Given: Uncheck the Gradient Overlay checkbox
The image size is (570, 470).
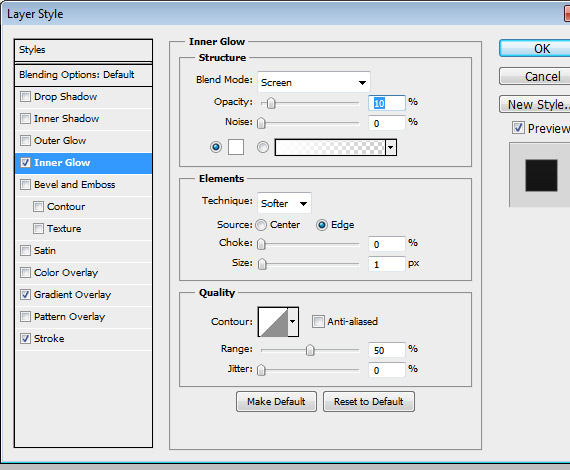Looking at the screenshot, I should (x=25, y=295).
